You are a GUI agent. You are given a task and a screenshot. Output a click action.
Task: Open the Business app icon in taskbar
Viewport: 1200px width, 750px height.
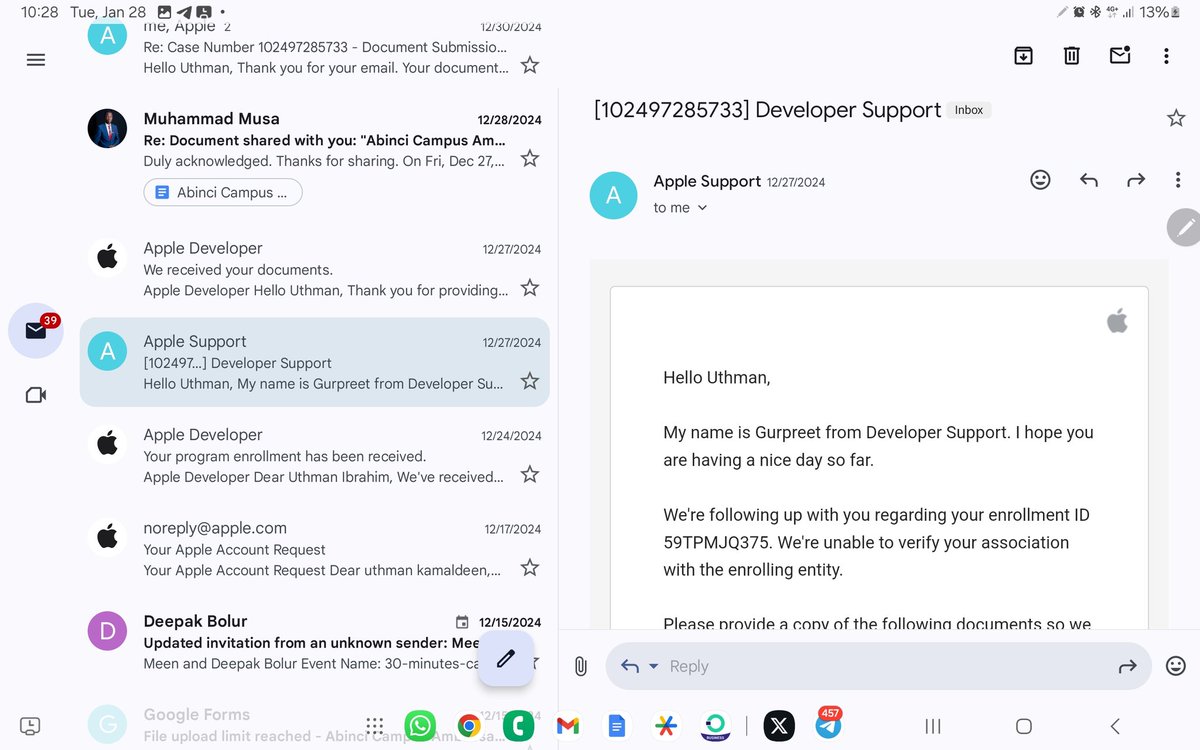pyautogui.click(x=715, y=726)
